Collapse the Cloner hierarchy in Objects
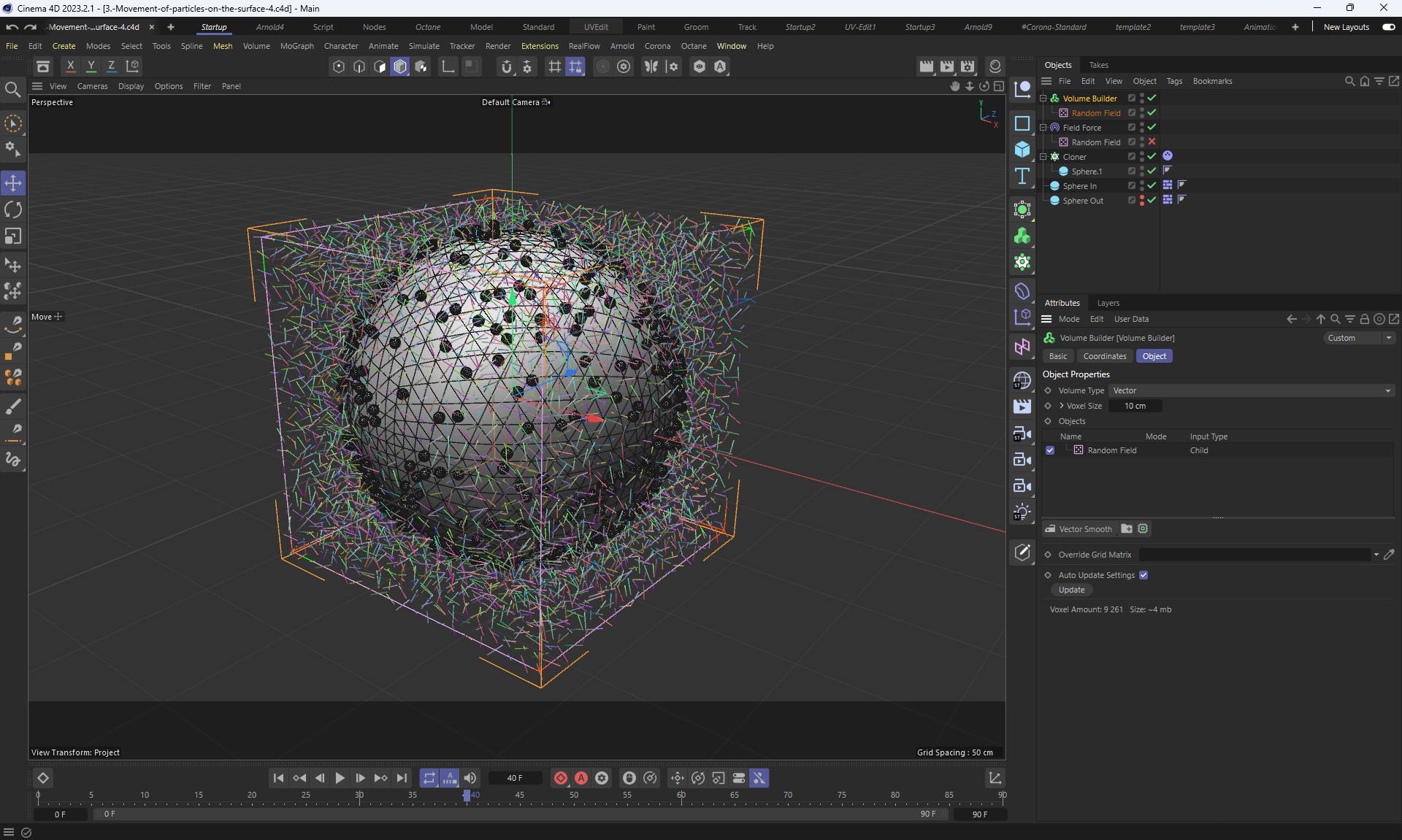This screenshot has height=840, width=1402. point(1043,156)
